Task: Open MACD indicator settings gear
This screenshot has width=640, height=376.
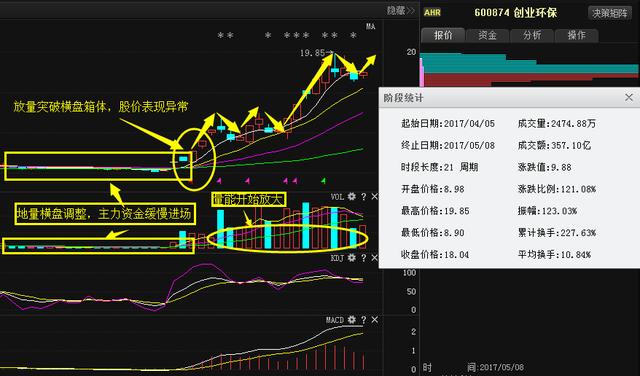Action: point(351,320)
